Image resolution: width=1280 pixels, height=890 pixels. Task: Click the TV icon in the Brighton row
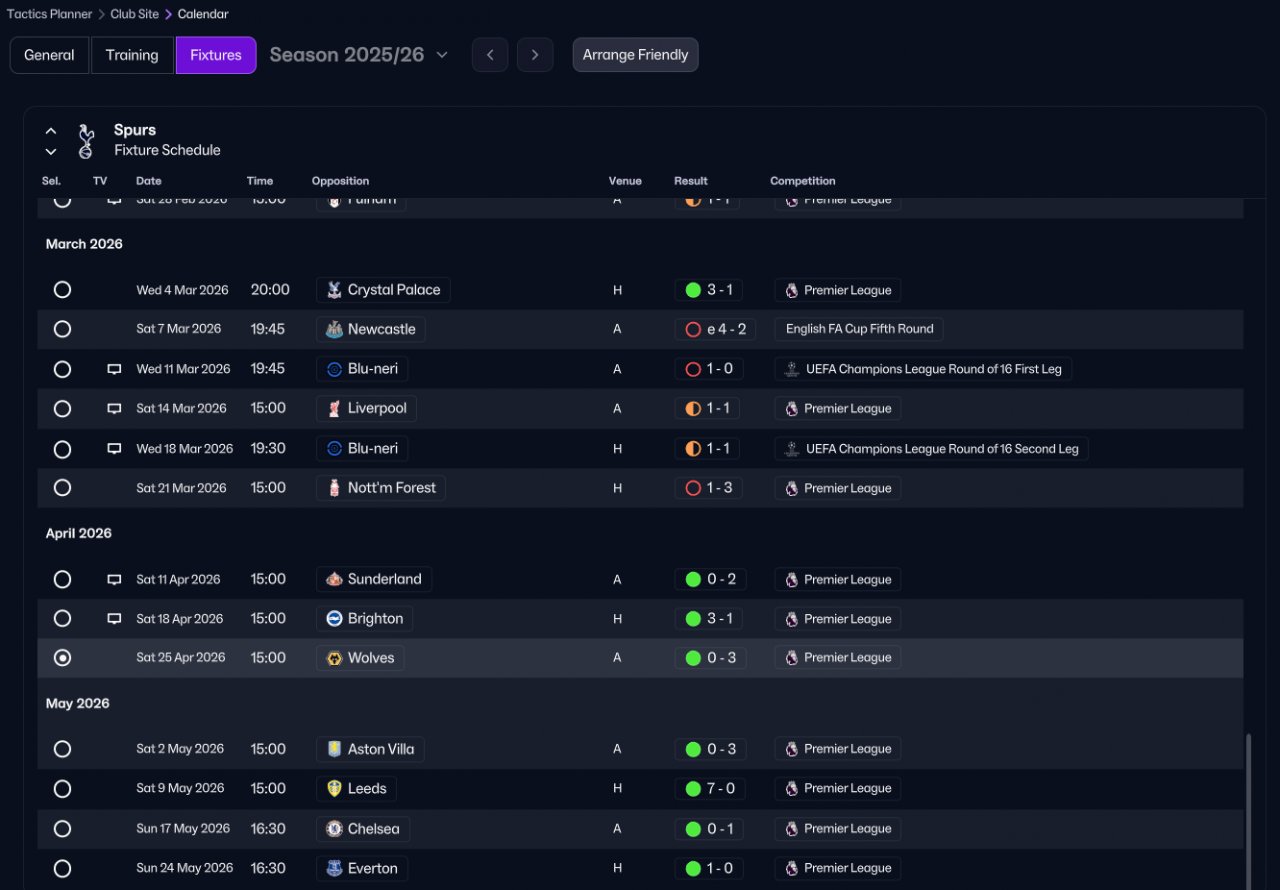click(x=114, y=619)
